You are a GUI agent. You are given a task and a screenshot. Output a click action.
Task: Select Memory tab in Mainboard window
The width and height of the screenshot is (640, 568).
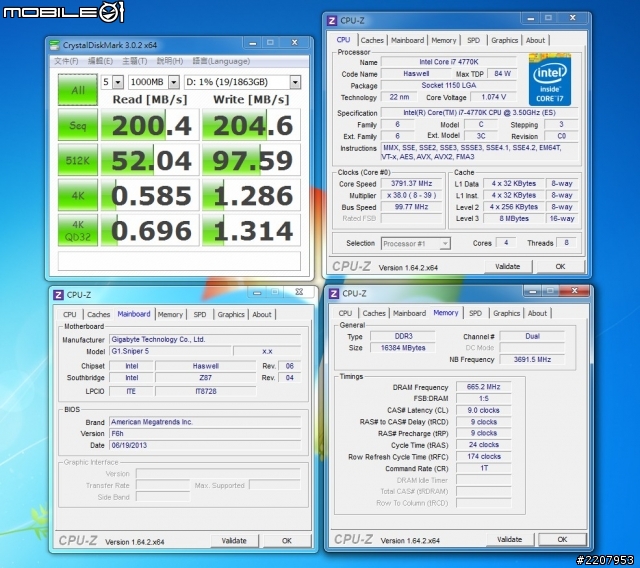(x=170, y=315)
